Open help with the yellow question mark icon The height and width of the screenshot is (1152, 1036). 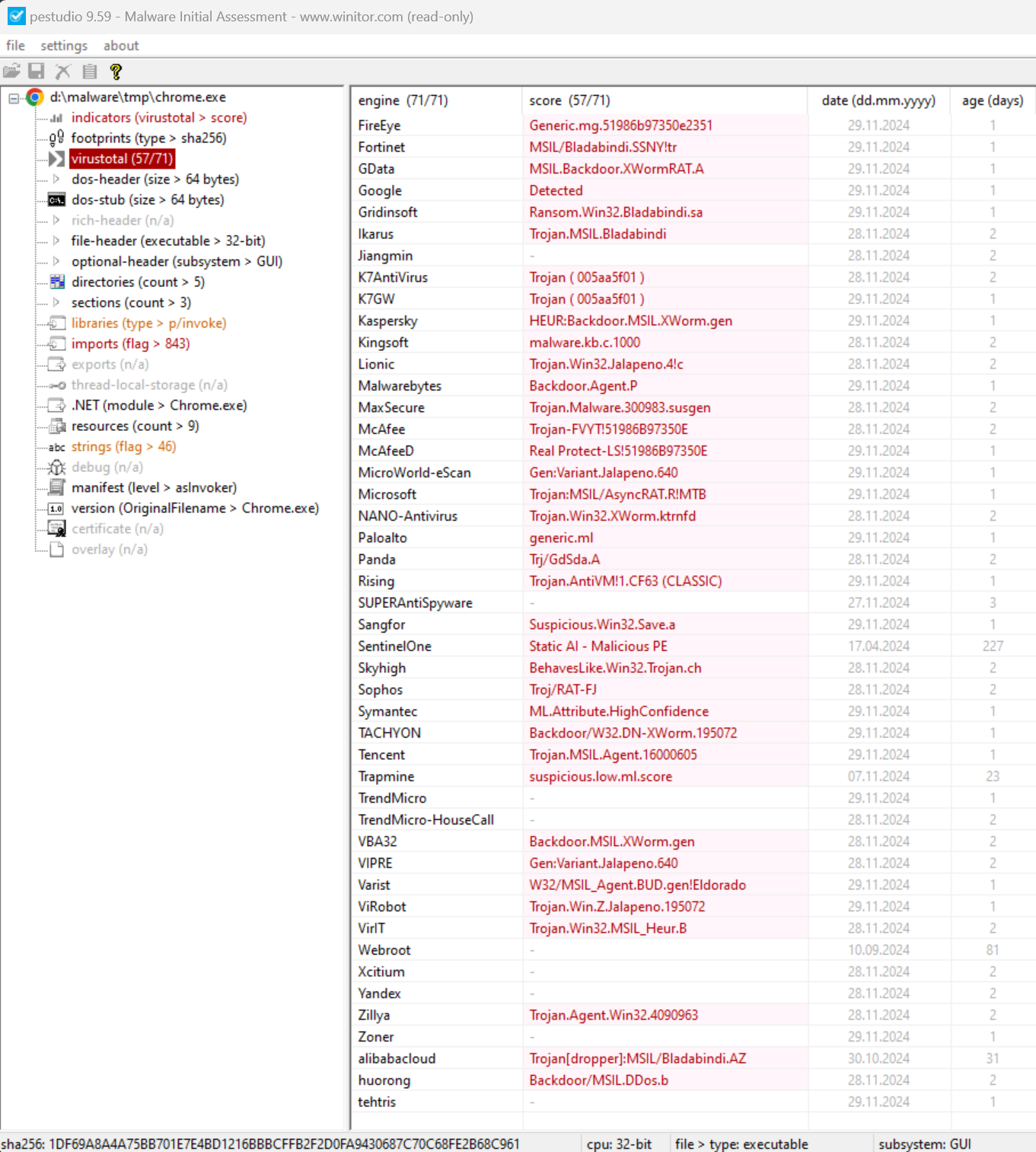point(116,71)
